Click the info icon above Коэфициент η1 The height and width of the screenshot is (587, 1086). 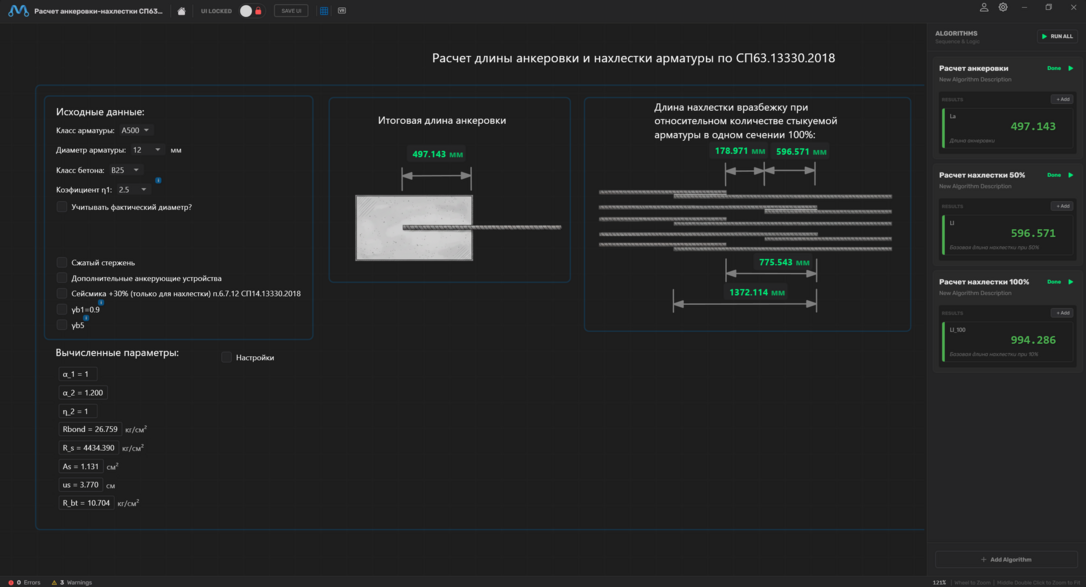(158, 180)
